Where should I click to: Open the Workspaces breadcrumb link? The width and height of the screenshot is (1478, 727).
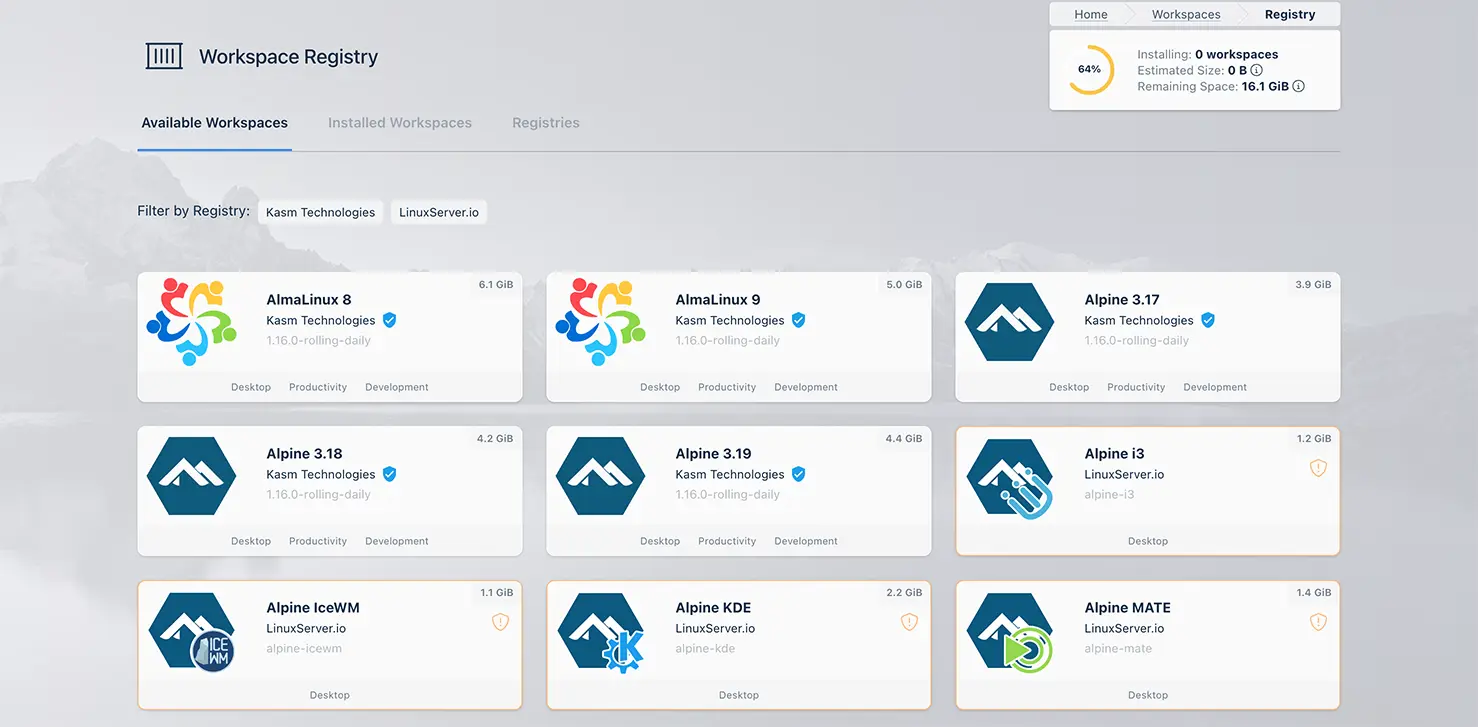(1186, 14)
